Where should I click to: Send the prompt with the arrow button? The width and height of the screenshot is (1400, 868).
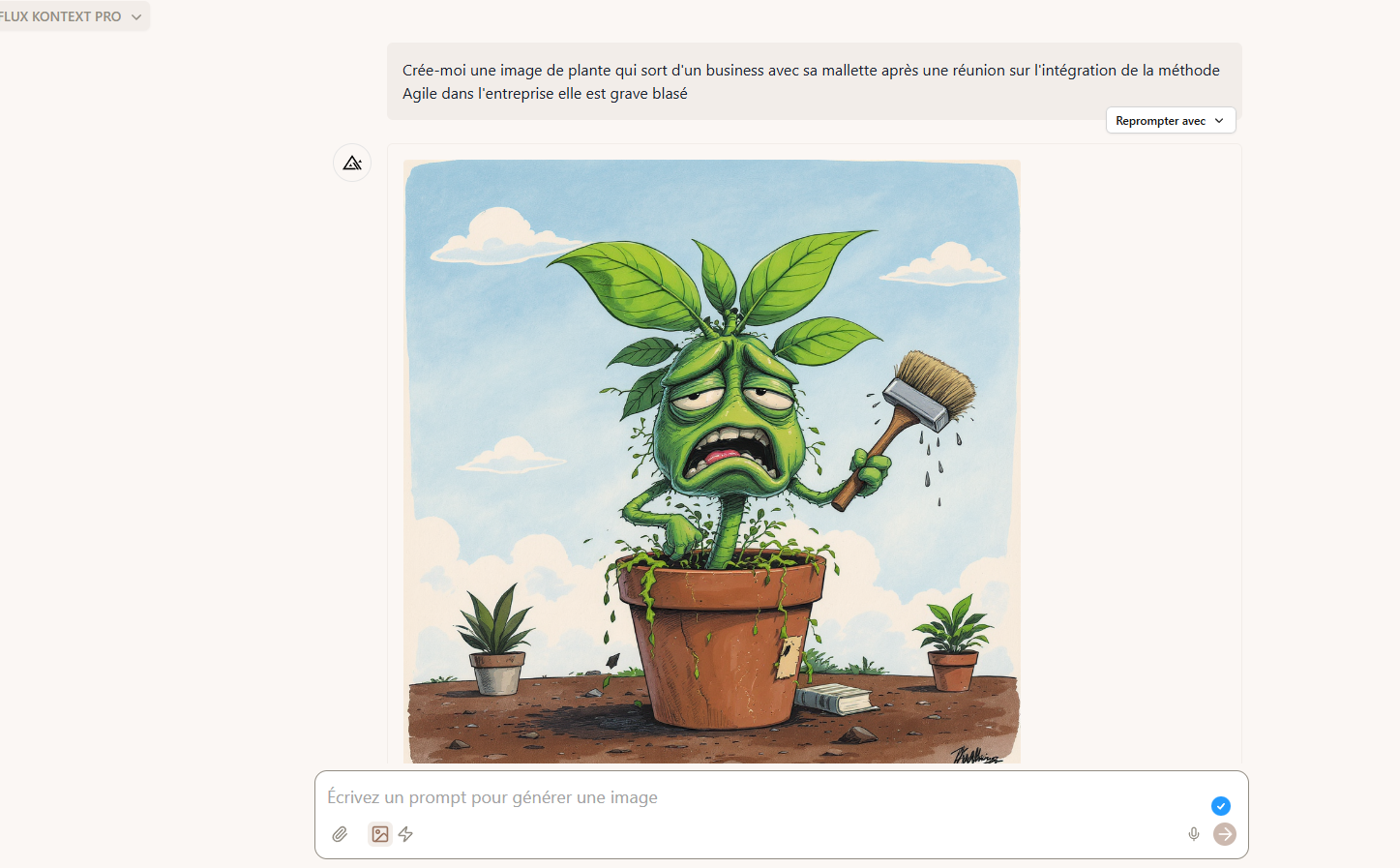(1225, 834)
